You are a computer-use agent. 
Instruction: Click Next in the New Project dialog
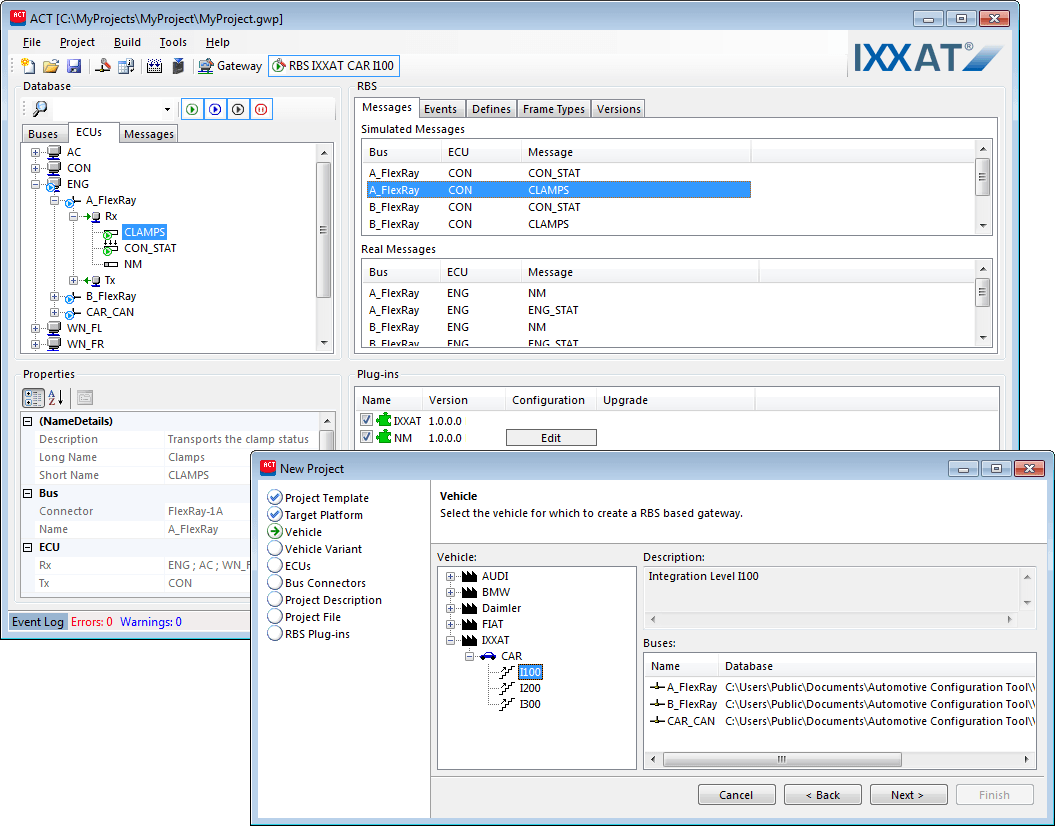(908, 794)
